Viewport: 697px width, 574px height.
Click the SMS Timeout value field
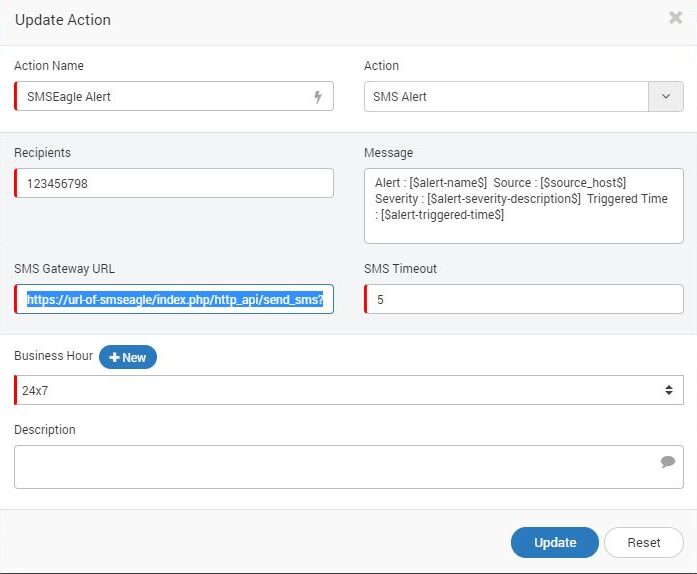coord(524,299)
